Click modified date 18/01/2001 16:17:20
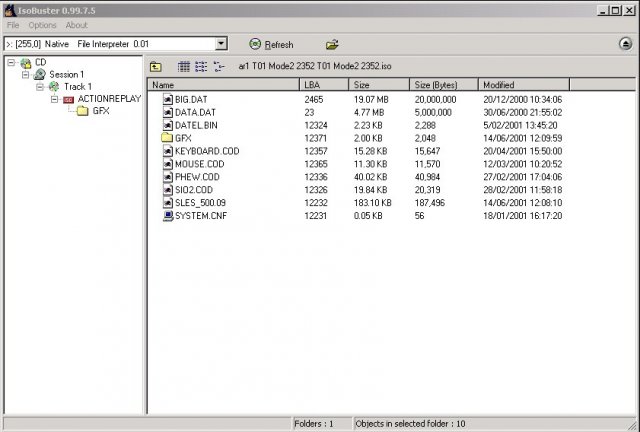This screenshot has width=640, height=432. (523, 216)
